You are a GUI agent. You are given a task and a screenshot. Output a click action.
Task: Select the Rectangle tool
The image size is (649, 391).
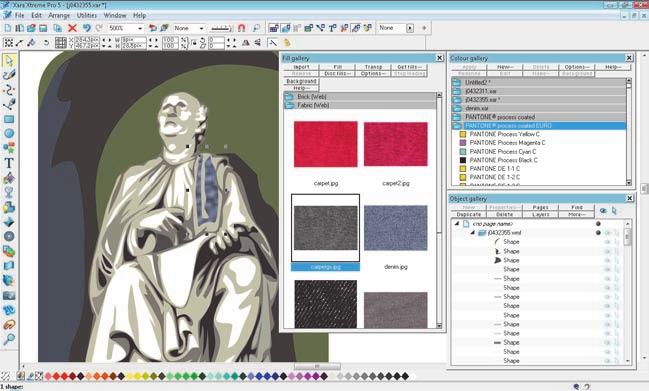9,119
